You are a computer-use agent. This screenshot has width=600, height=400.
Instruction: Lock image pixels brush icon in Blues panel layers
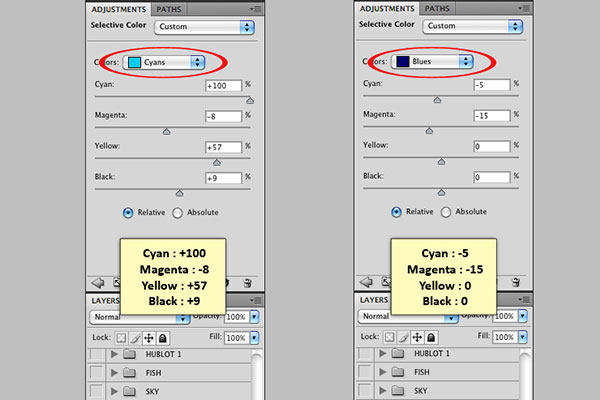[x=403, y=337]
